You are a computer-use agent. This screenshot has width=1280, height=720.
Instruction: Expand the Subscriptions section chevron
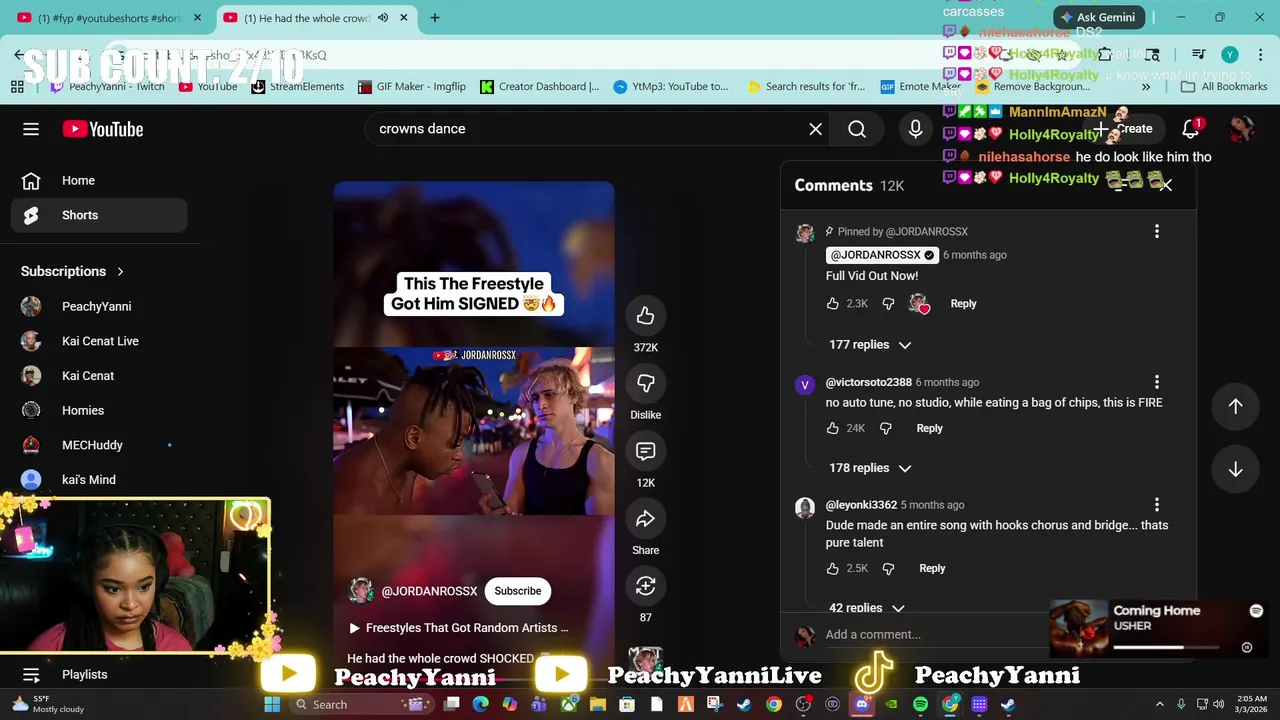point(120,271)
